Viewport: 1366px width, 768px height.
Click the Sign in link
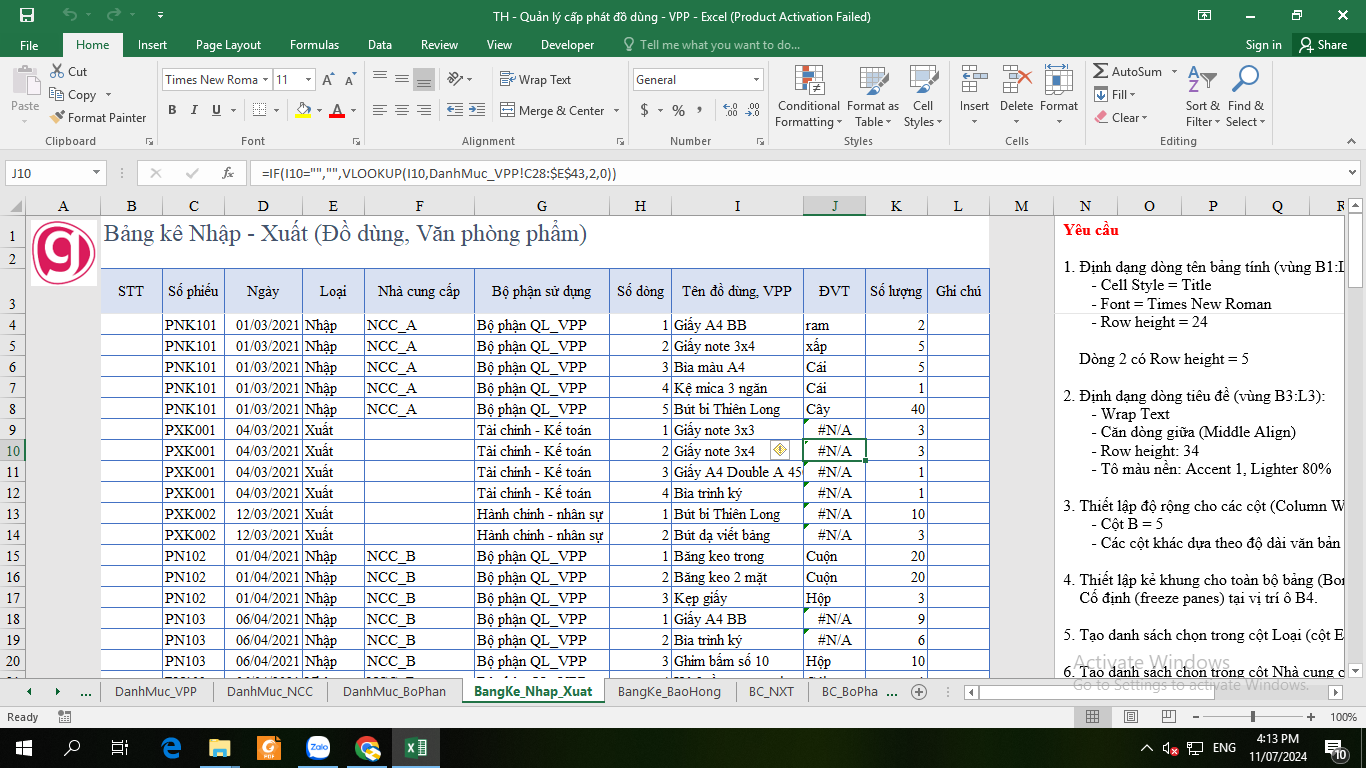1263,45
